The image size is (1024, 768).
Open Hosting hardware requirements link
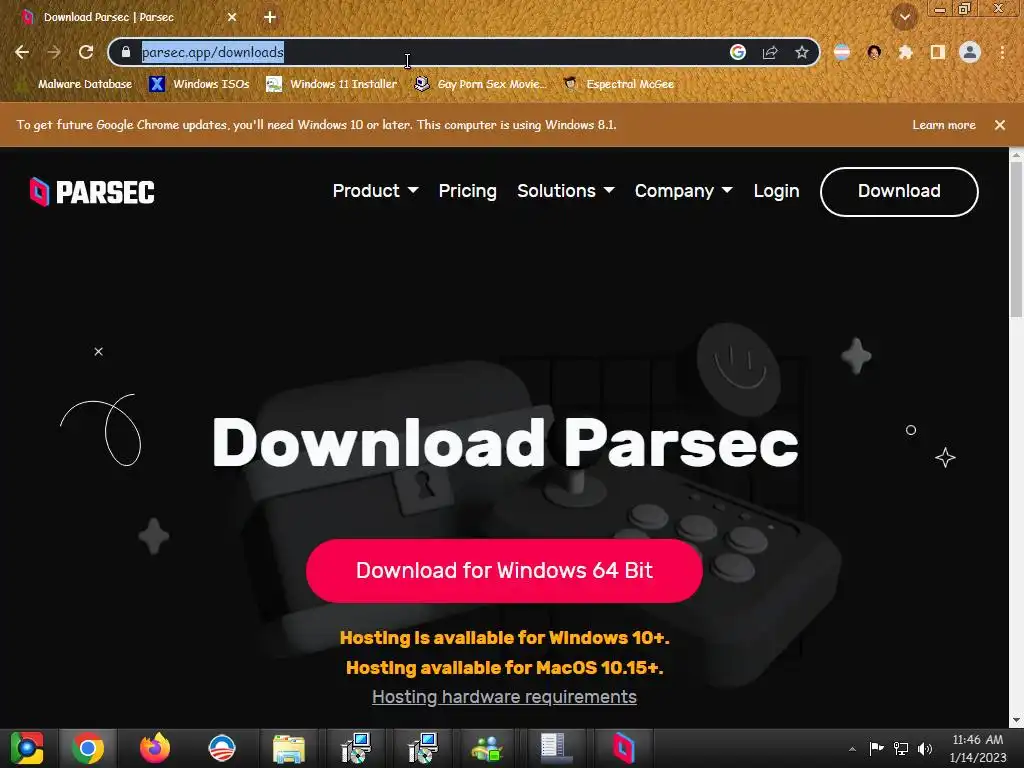point(504,697)
